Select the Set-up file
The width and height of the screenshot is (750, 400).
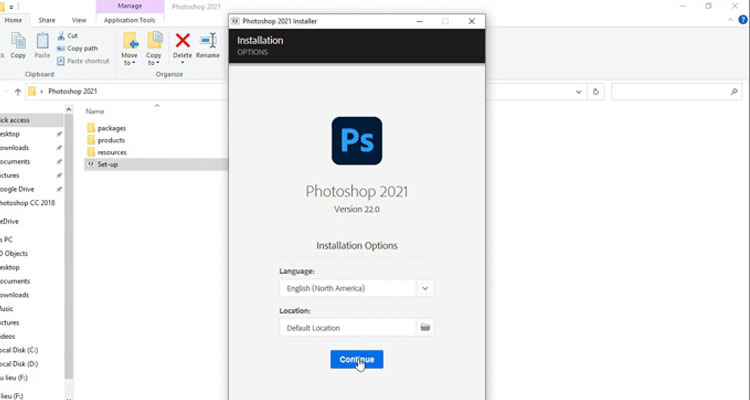pos(156,164)
